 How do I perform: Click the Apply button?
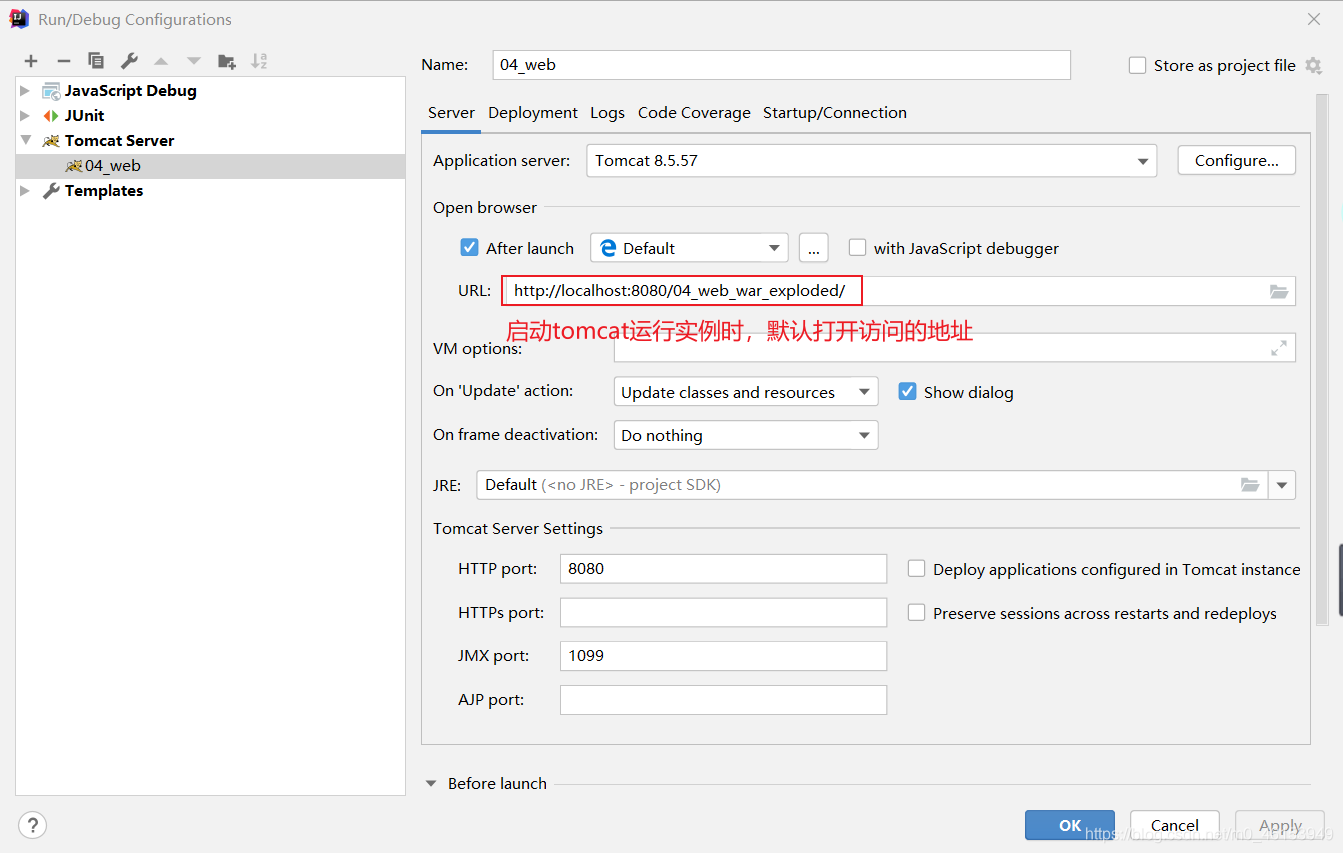pyautogui.click(x=1280, y=825)
